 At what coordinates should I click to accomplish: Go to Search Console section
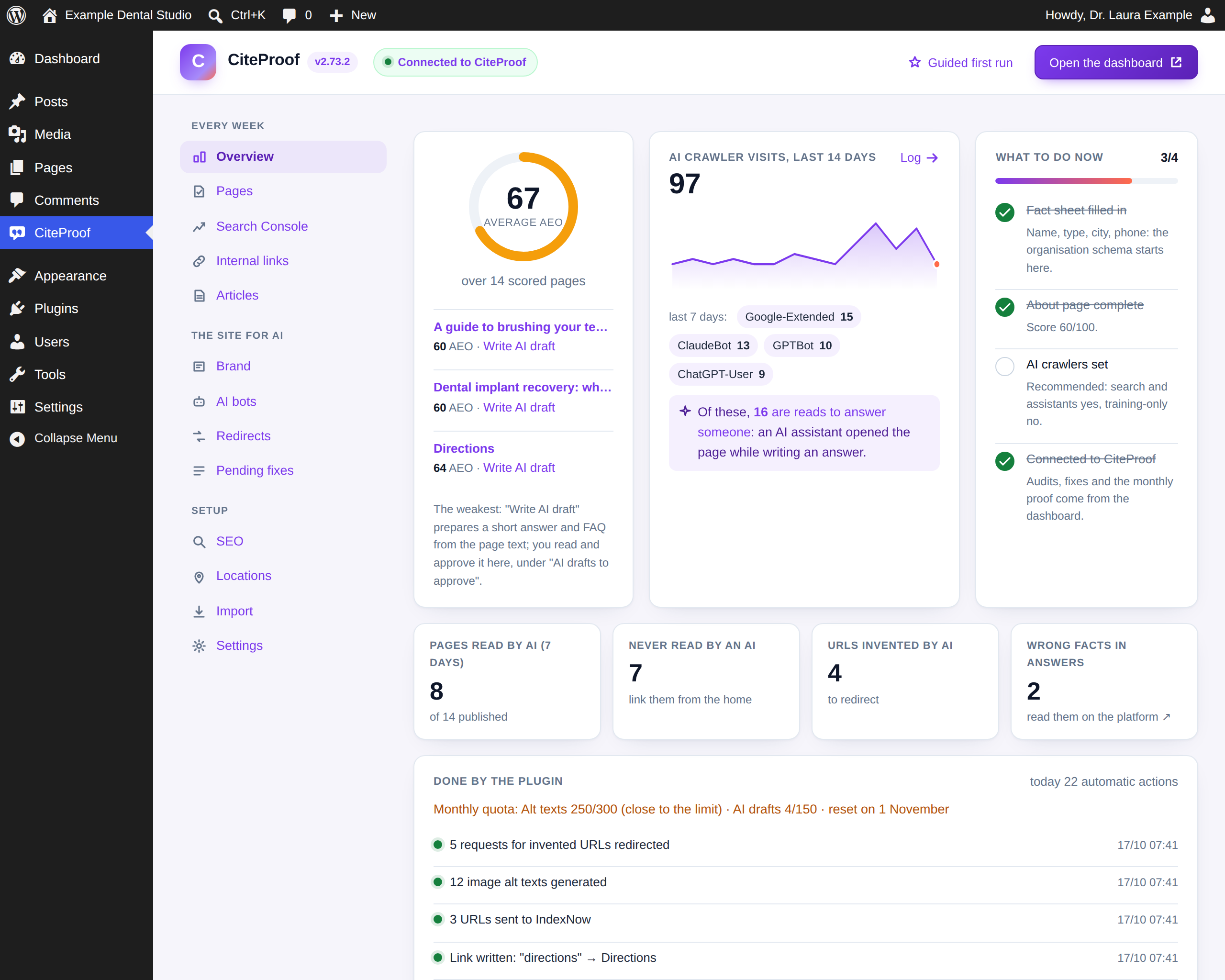[283, 226]
